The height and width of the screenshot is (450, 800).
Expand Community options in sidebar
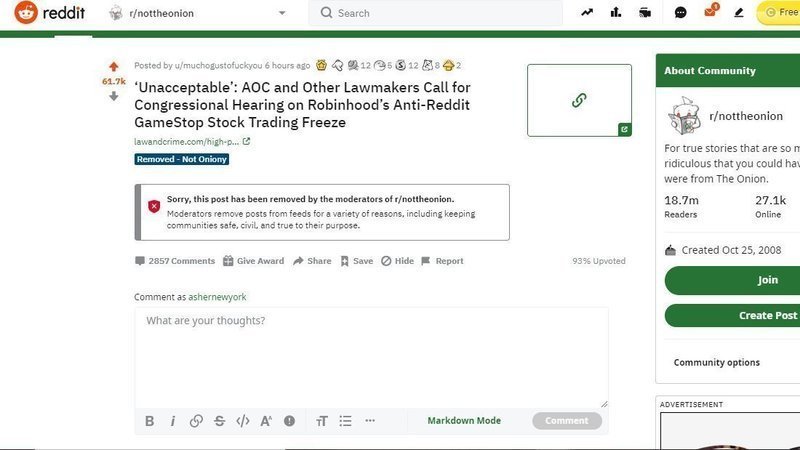(717, 362)
